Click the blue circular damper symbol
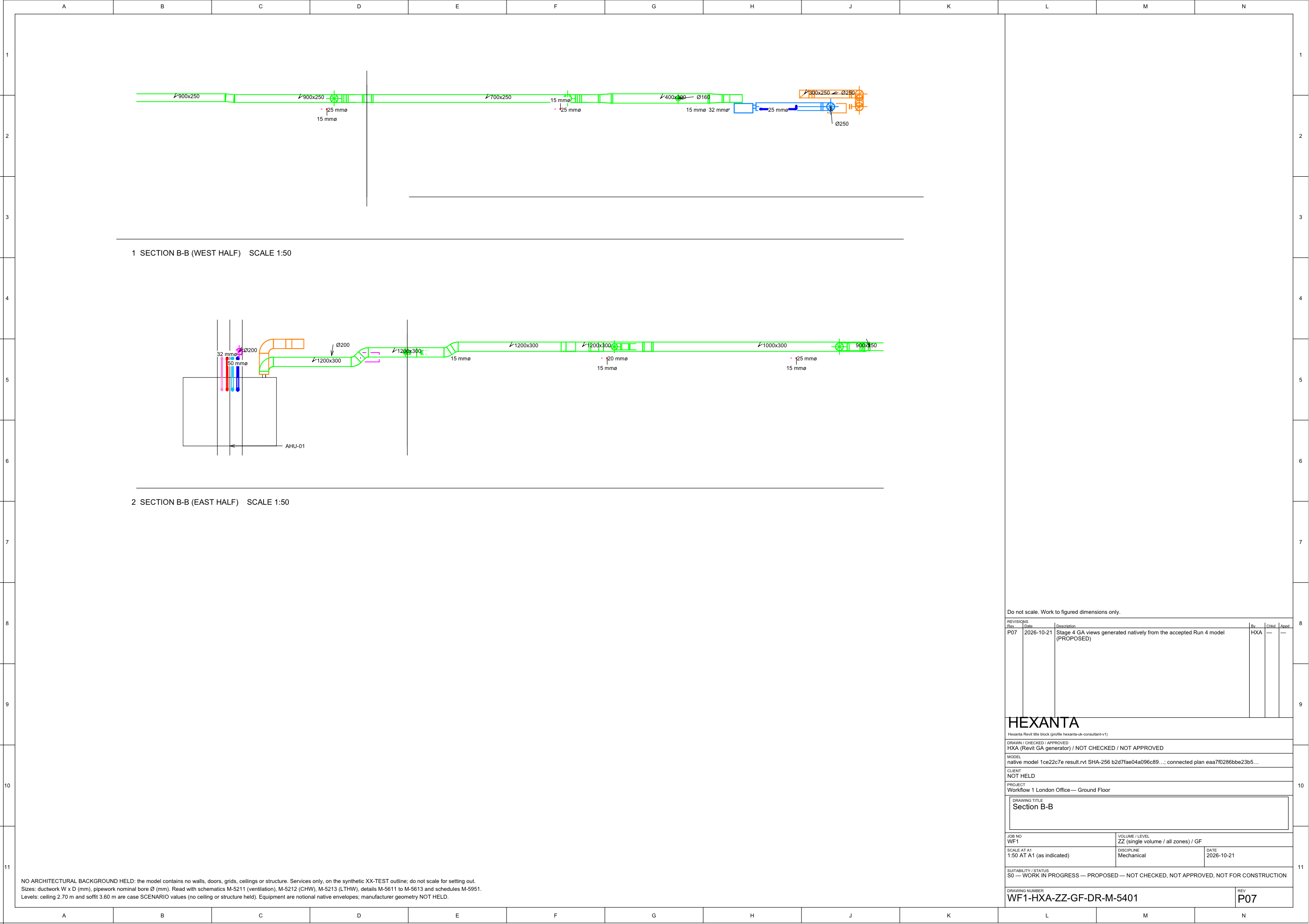Image resolution: width=1309 pixels, height=924 pixels. [x=830, y=106]
